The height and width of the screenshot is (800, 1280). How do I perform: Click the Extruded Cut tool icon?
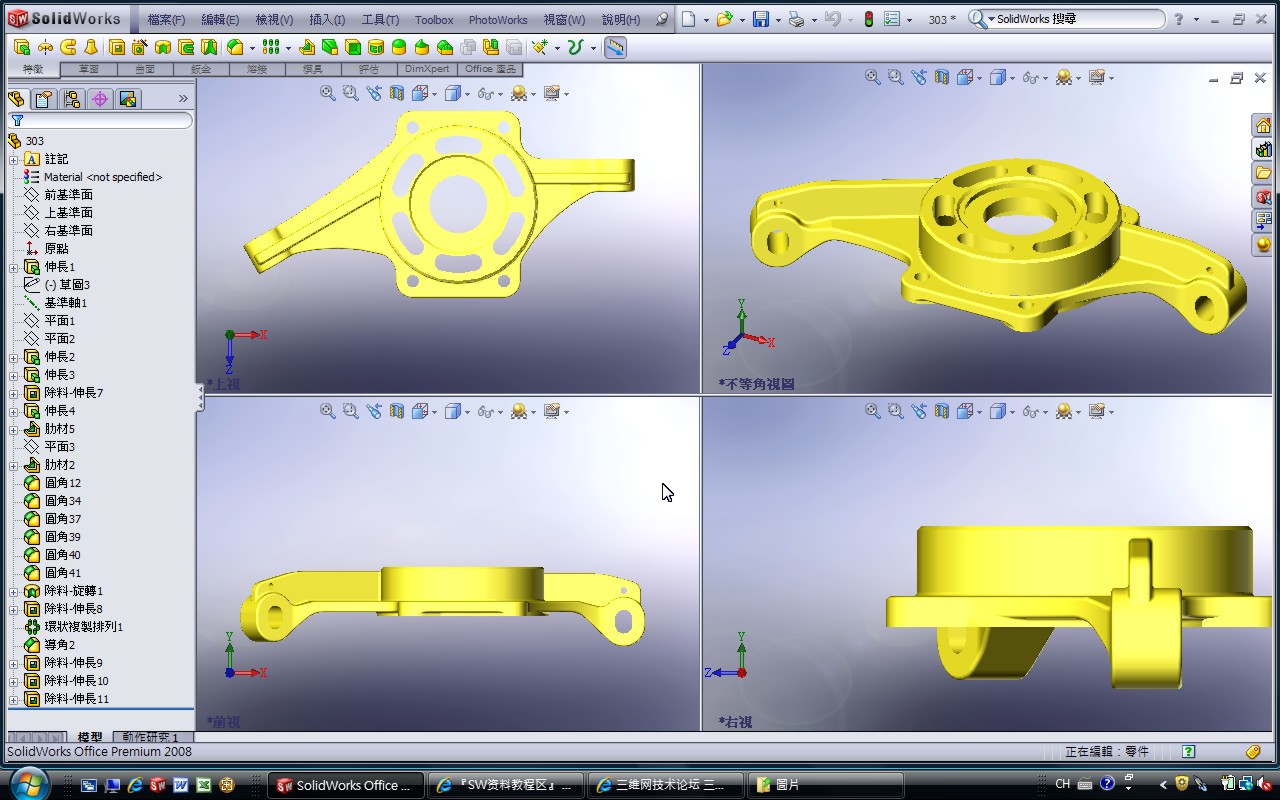click(x=117, y=47)
